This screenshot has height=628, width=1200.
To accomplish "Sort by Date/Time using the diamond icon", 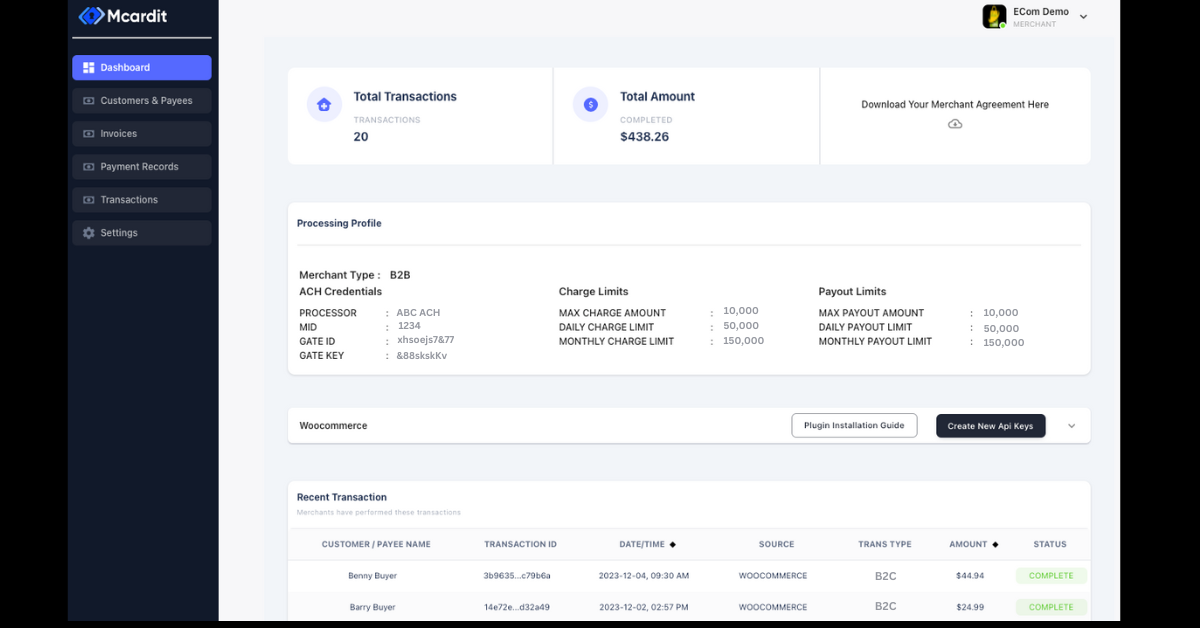I will tap(672, 545).
